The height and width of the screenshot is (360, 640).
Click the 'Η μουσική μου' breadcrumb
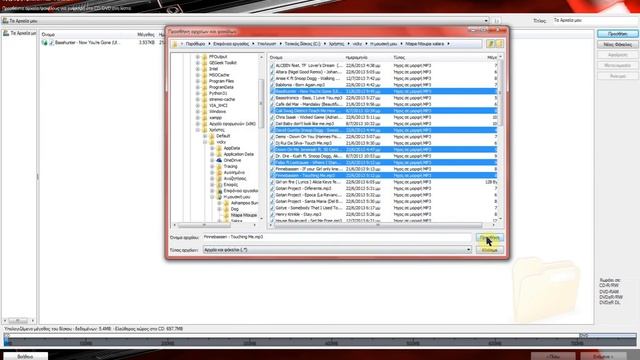pyautogui.click(x=383, y=44)
